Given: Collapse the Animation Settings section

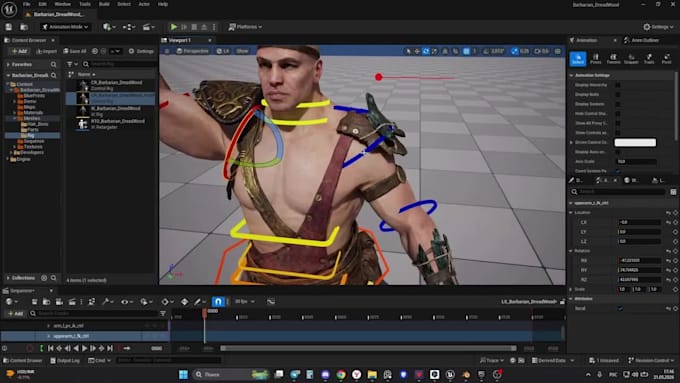Looking at the screenshot, I should (572, 75).
